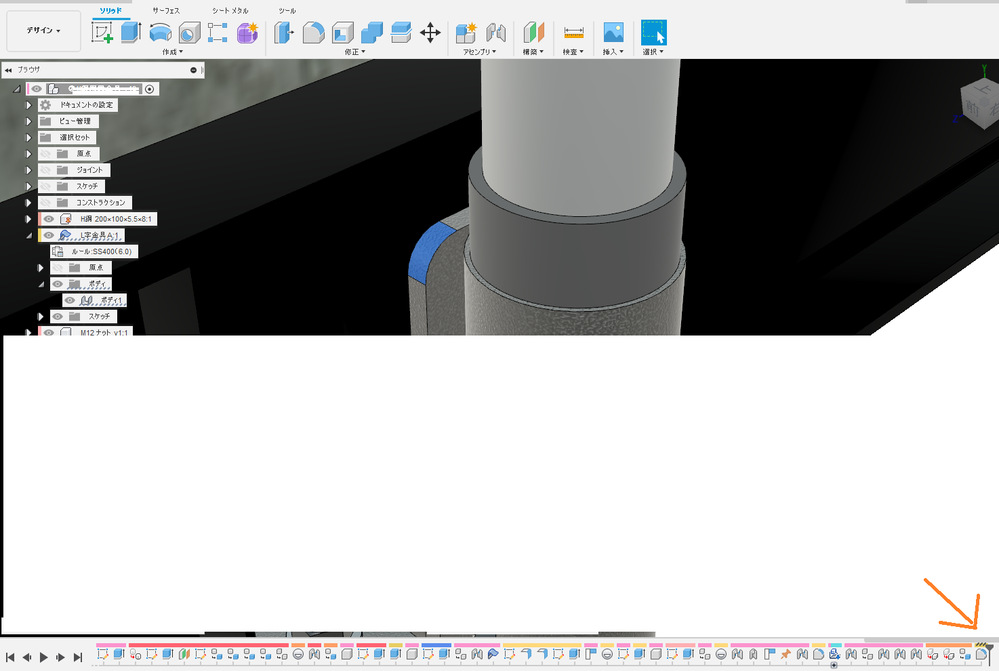Open the 検査 dropdown menu
Screen dimensions: 999x671
[x=573, y=52]
